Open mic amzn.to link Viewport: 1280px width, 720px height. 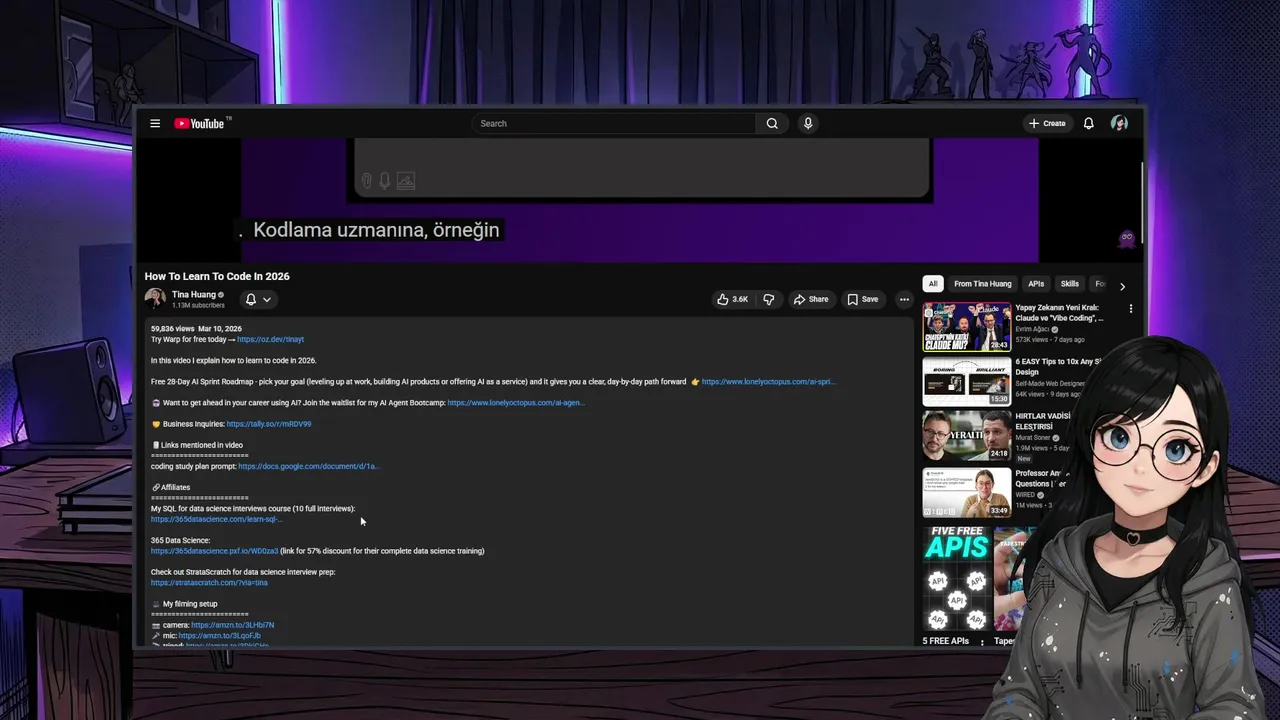pos(220,636)
